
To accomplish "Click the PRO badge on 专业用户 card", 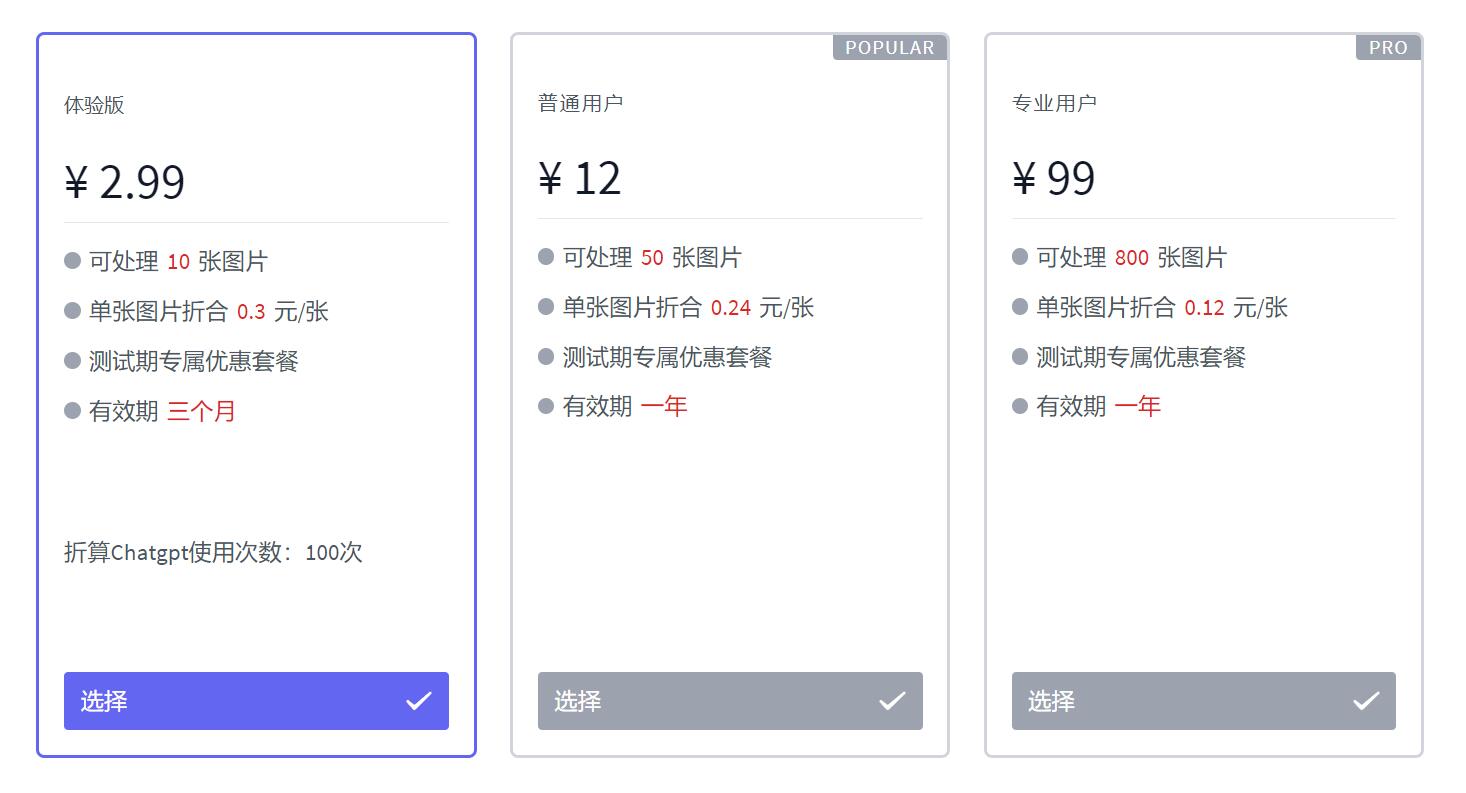I will pyautogui.click(x=1388, y=47).
